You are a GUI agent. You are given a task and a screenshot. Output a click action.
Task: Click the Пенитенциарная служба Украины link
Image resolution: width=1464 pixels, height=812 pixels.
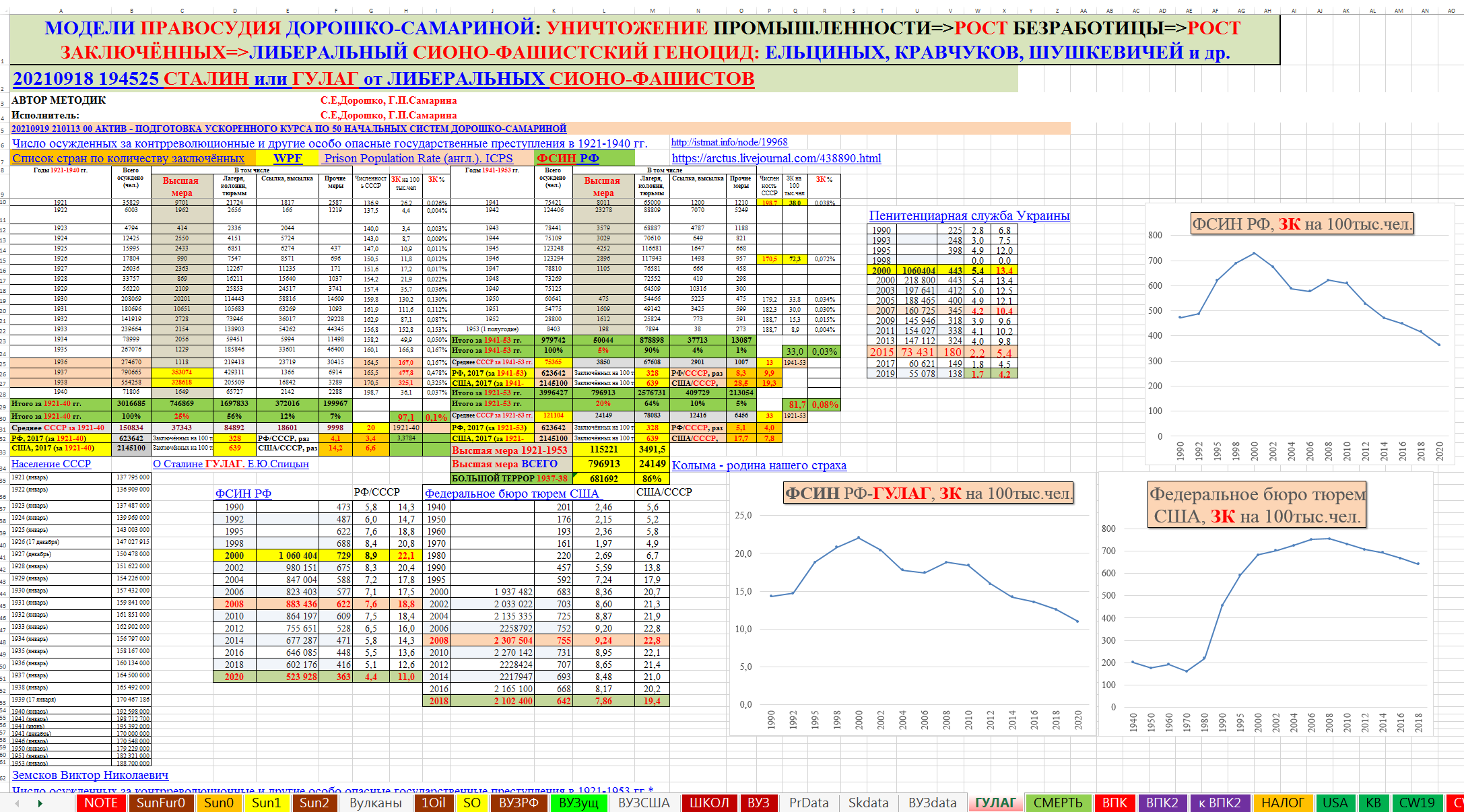point(969,216)
